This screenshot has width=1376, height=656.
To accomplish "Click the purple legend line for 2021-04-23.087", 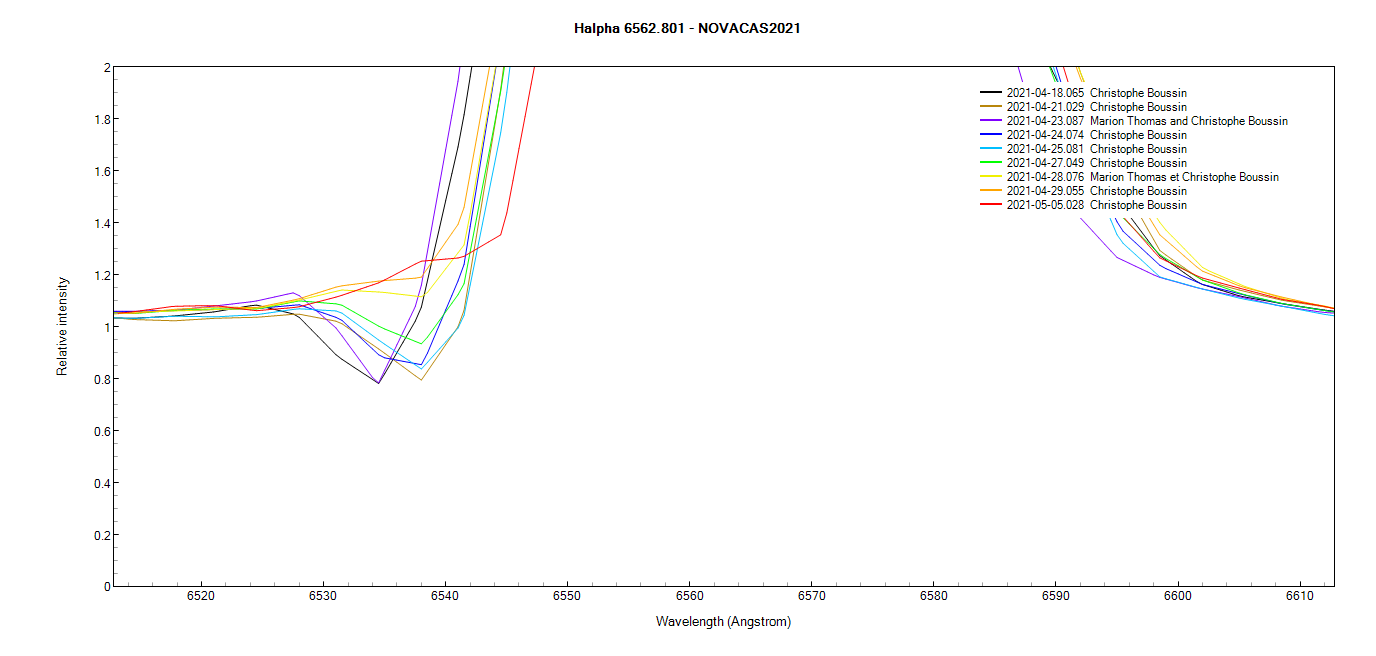I will click(991, 121).
